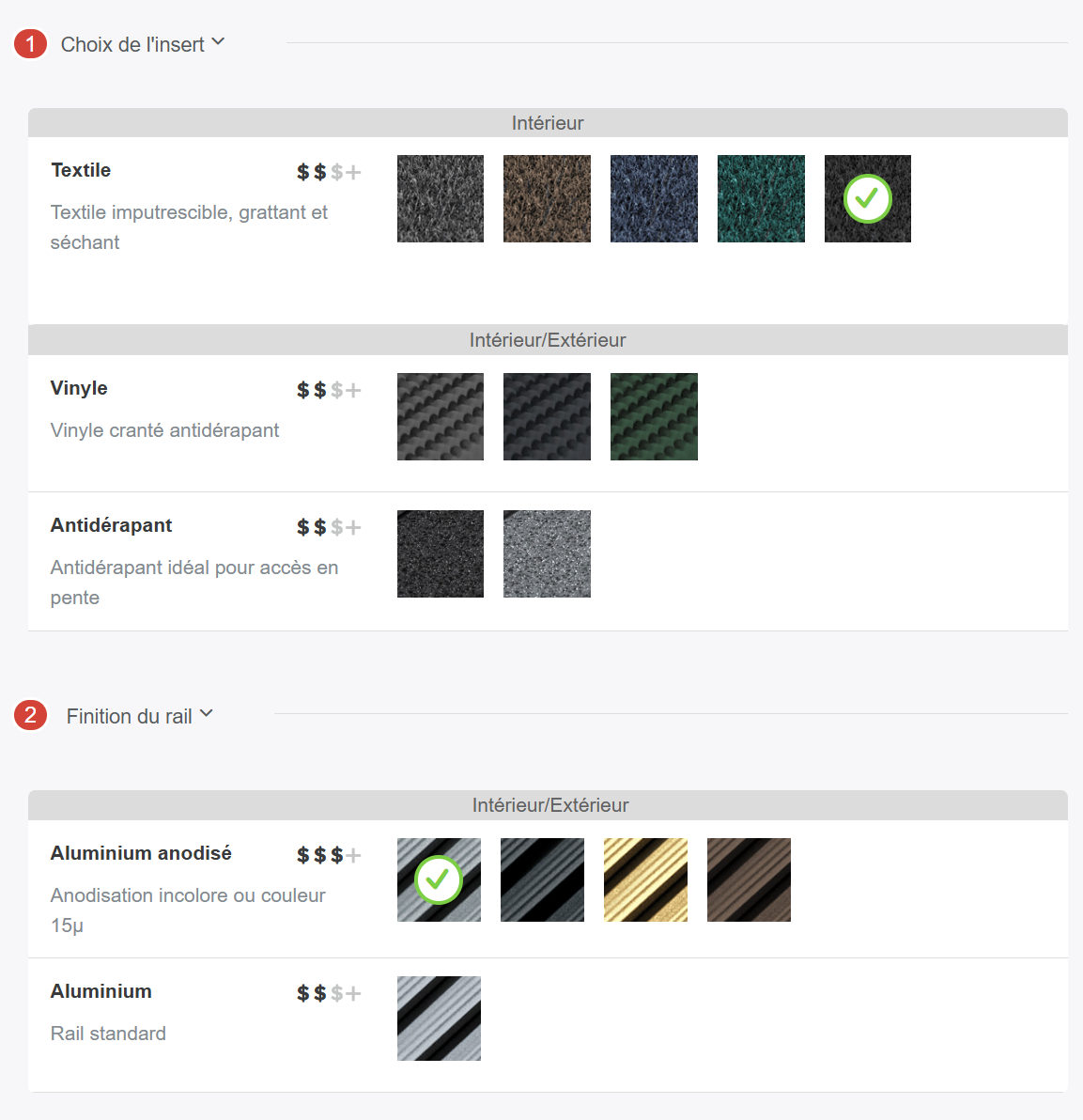Select the green textile insert swatch
The width and height of the screenshot is (1083, 1120).
click(761, 198)
